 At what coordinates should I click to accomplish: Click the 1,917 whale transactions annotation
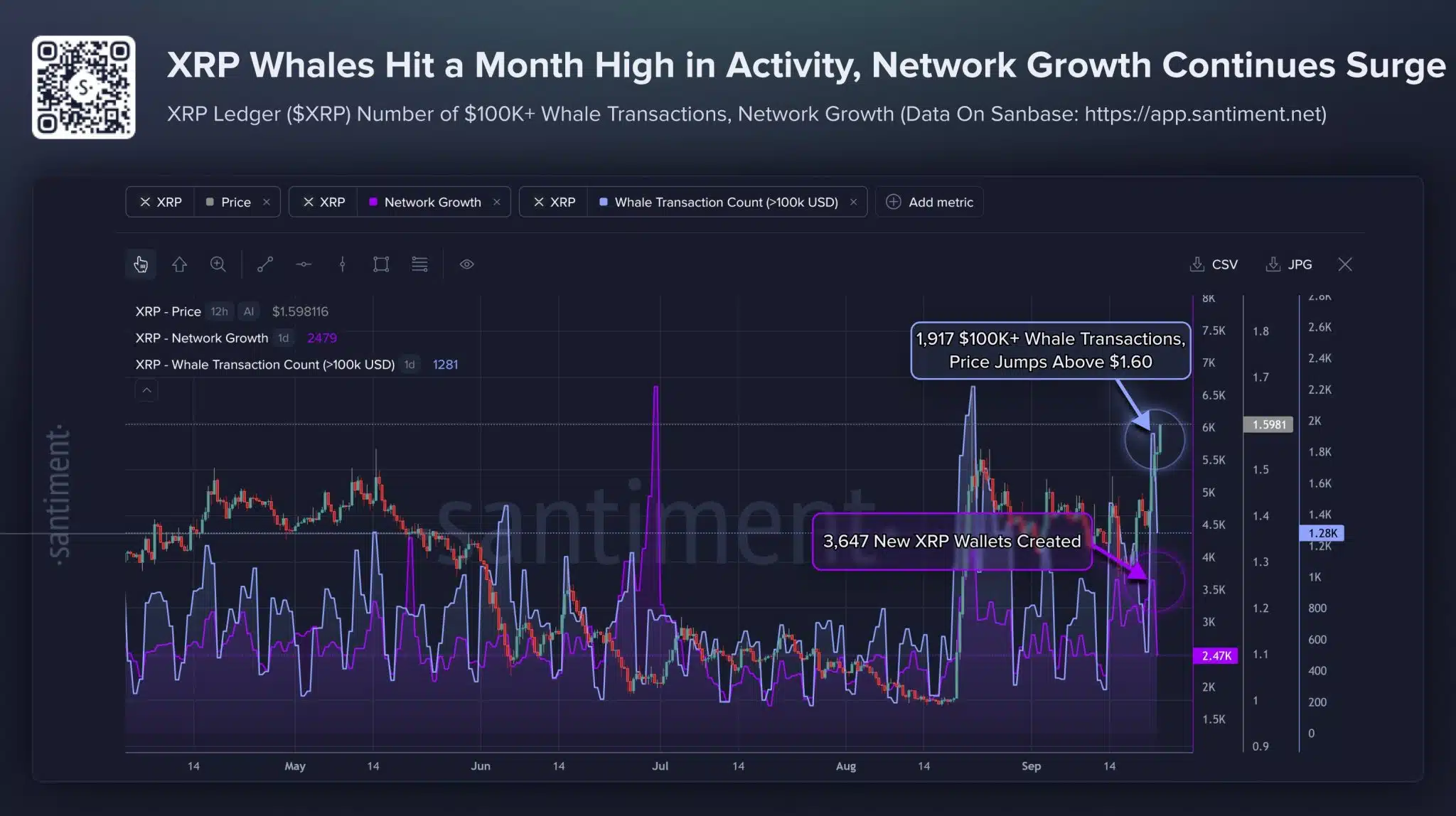[x=1051, y=350]
